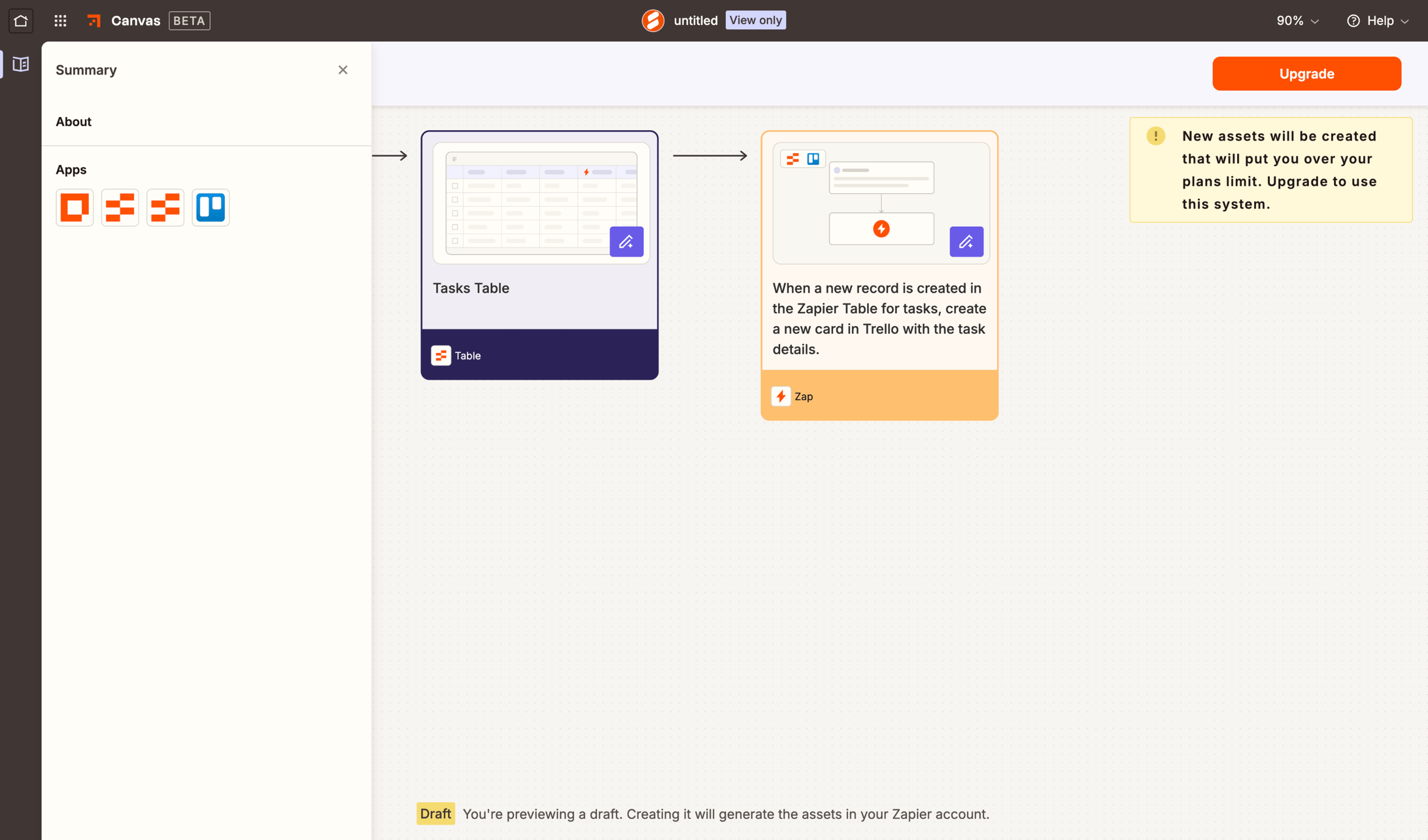Open the Tasks Table preview thumbnail

541,203
